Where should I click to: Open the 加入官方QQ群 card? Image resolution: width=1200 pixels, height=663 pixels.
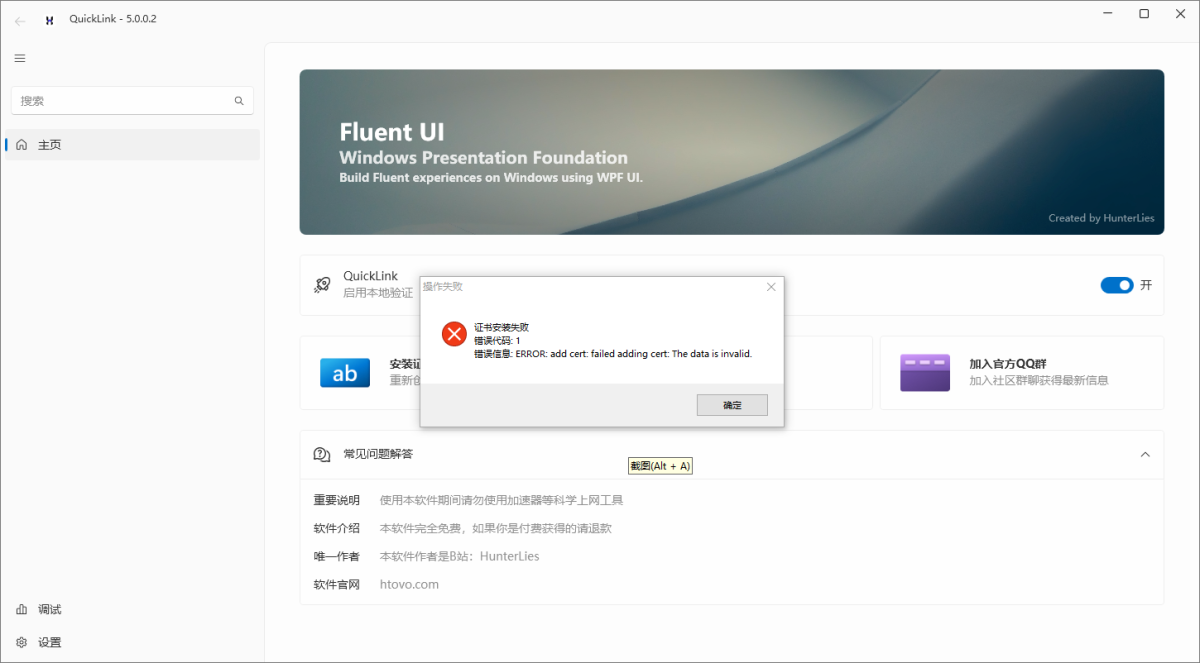(1022, 373)
